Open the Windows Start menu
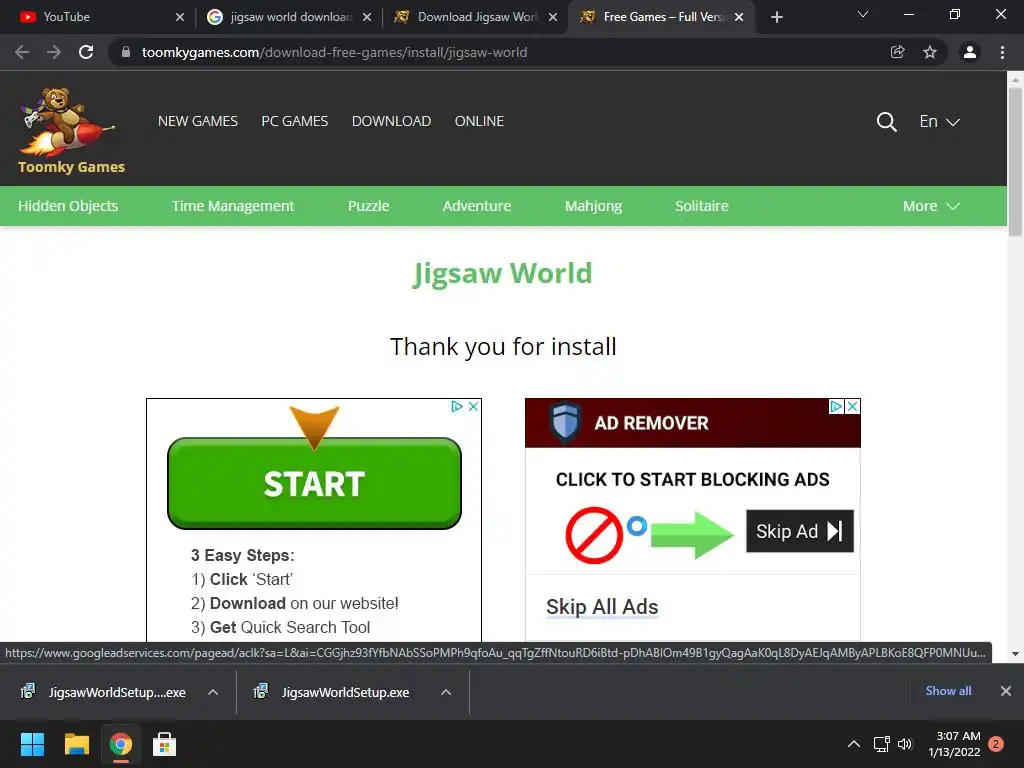This screenshot has width=1024, height=768. coord(32,744)
